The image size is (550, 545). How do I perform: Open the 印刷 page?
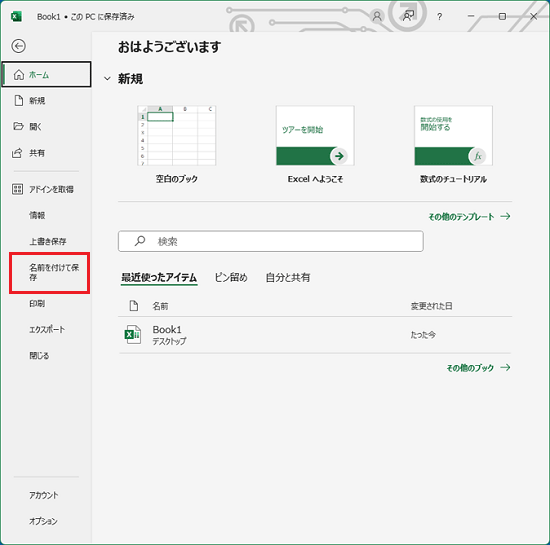[37, 304]
